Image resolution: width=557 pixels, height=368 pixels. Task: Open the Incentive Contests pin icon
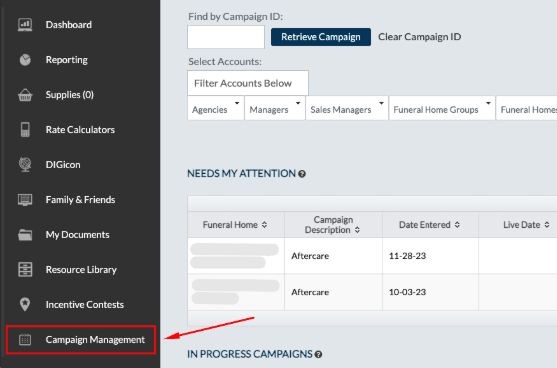(25, 304)
